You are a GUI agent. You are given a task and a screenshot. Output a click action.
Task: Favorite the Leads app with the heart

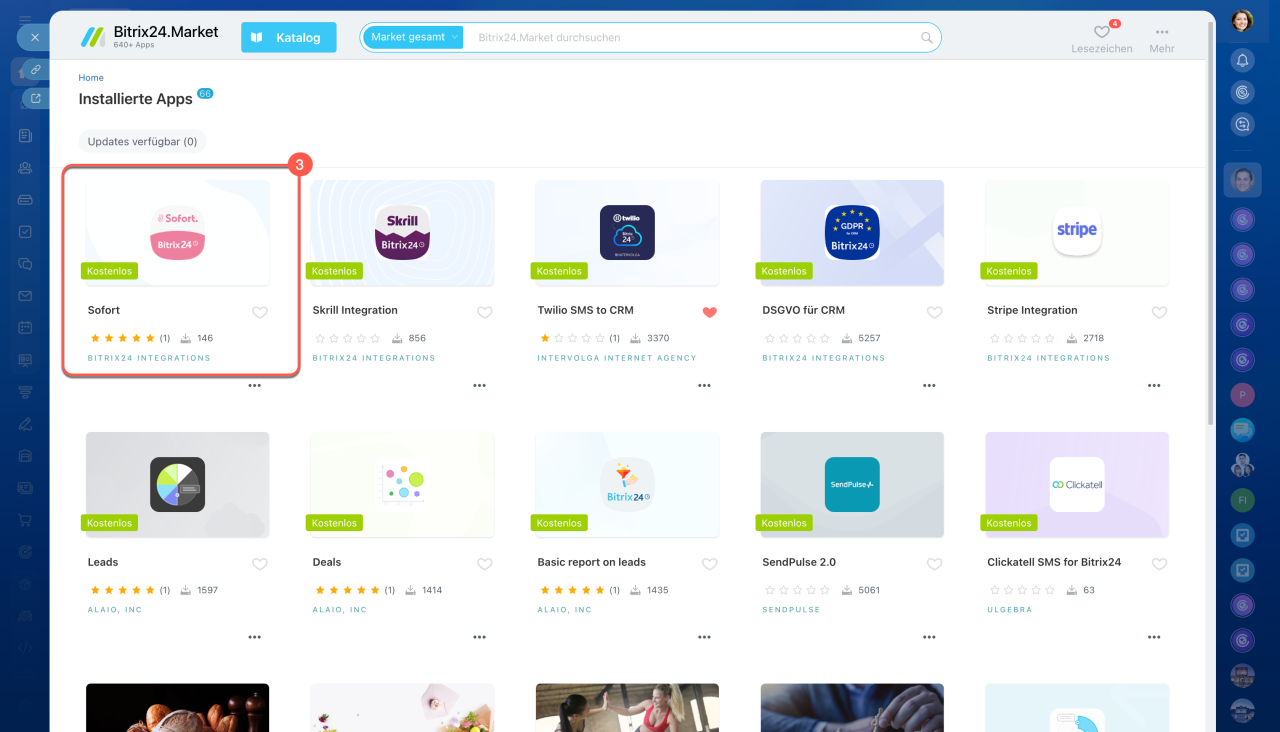coord(260,564)
